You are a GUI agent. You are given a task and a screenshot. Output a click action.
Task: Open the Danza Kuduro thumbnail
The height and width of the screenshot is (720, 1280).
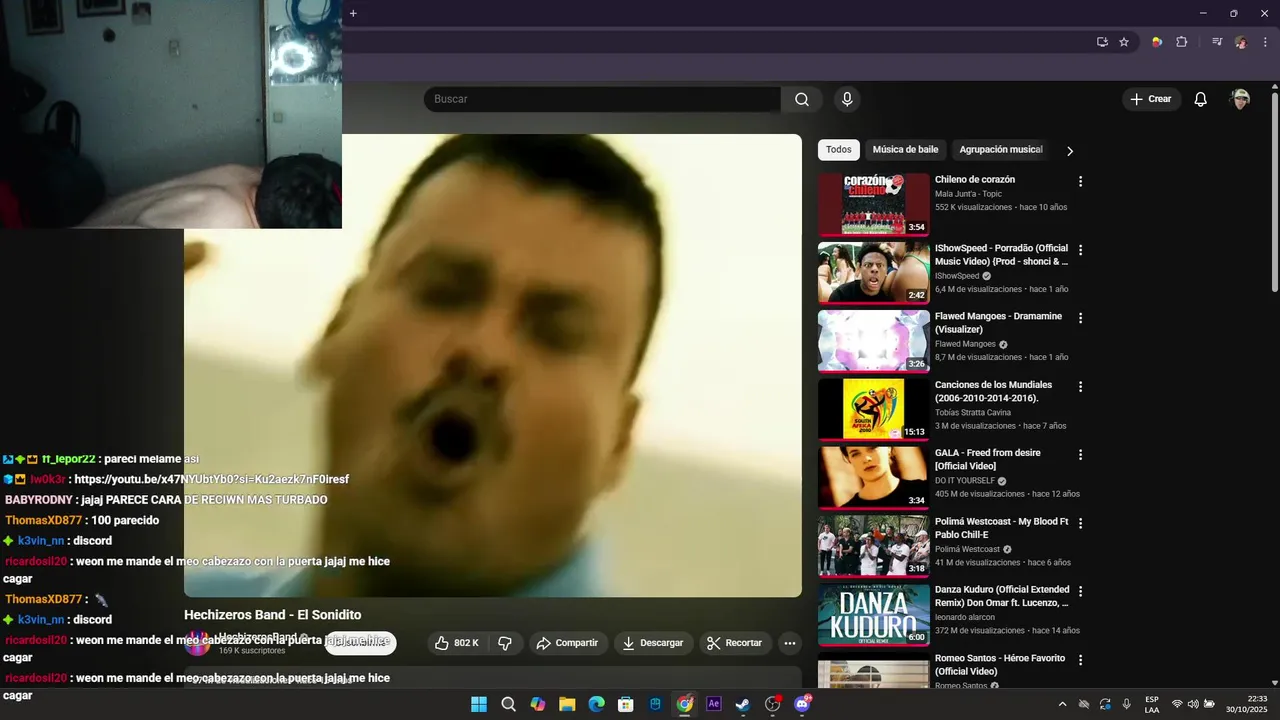pyautogui.click(x=874, y=615)
